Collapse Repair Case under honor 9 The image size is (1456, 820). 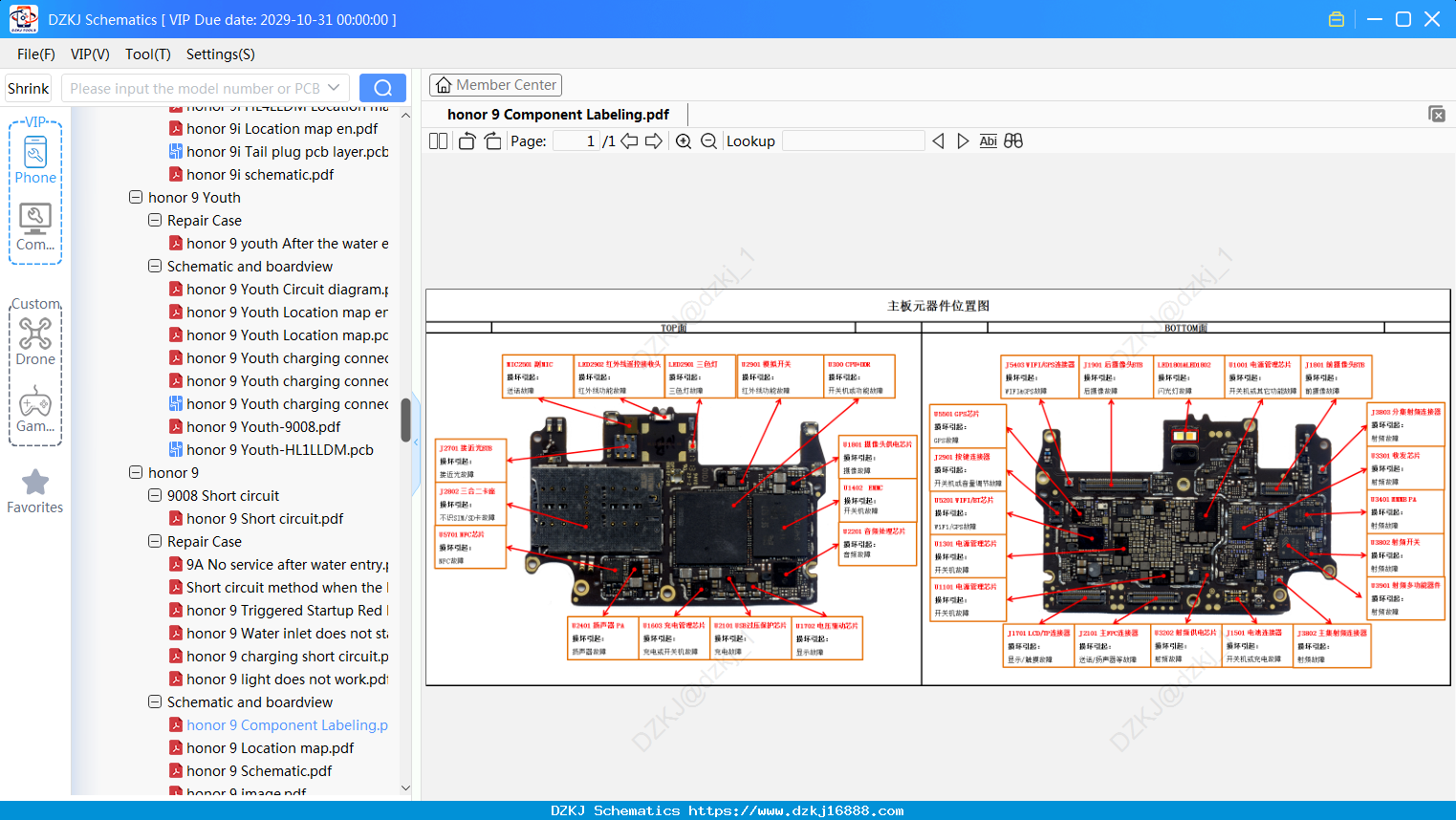pos(155,541)
